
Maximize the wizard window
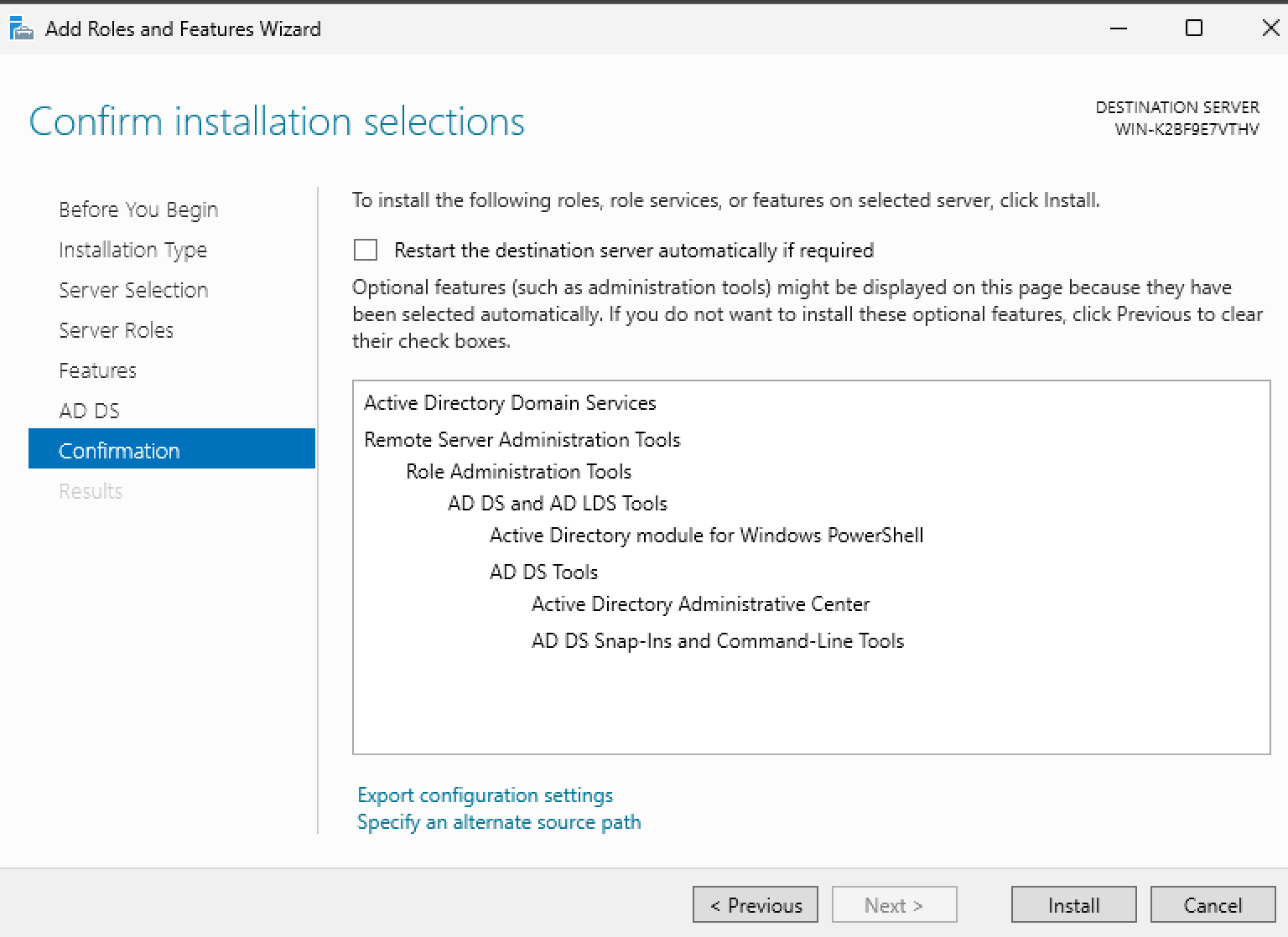(1194, 29)
